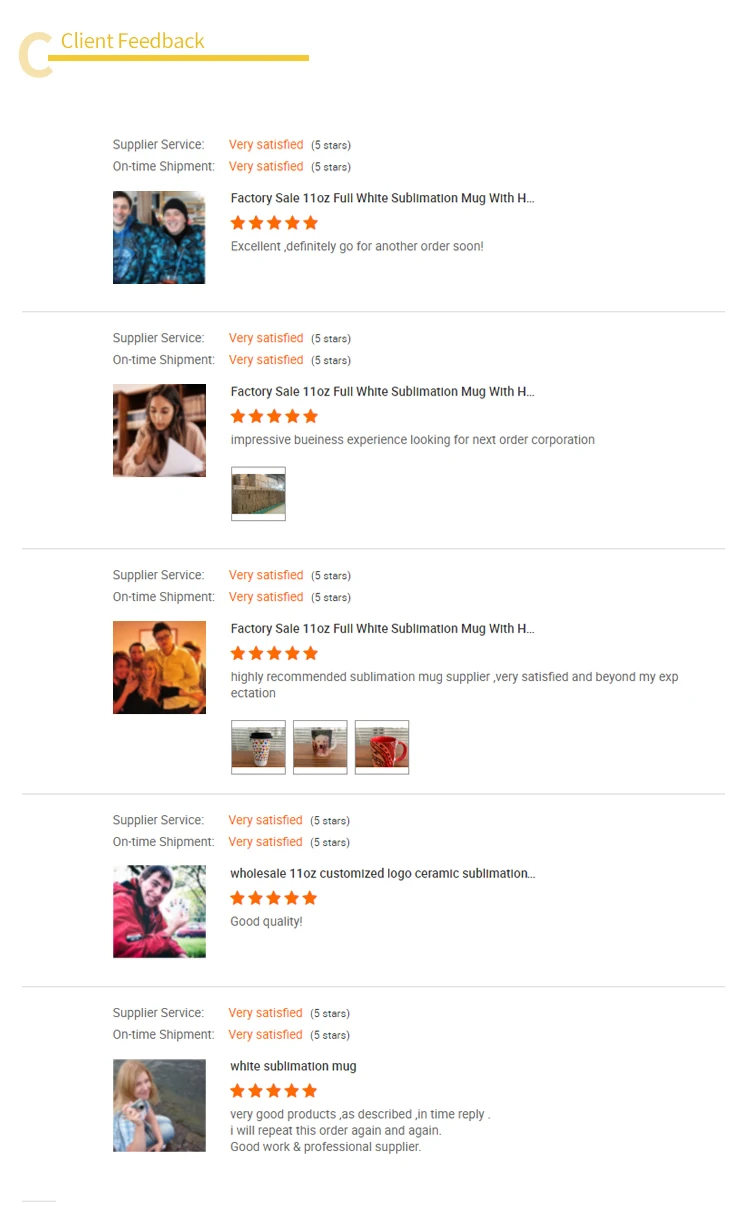
Task: Open the blonde woman with camera avatar
Action: click(159, 1105)
